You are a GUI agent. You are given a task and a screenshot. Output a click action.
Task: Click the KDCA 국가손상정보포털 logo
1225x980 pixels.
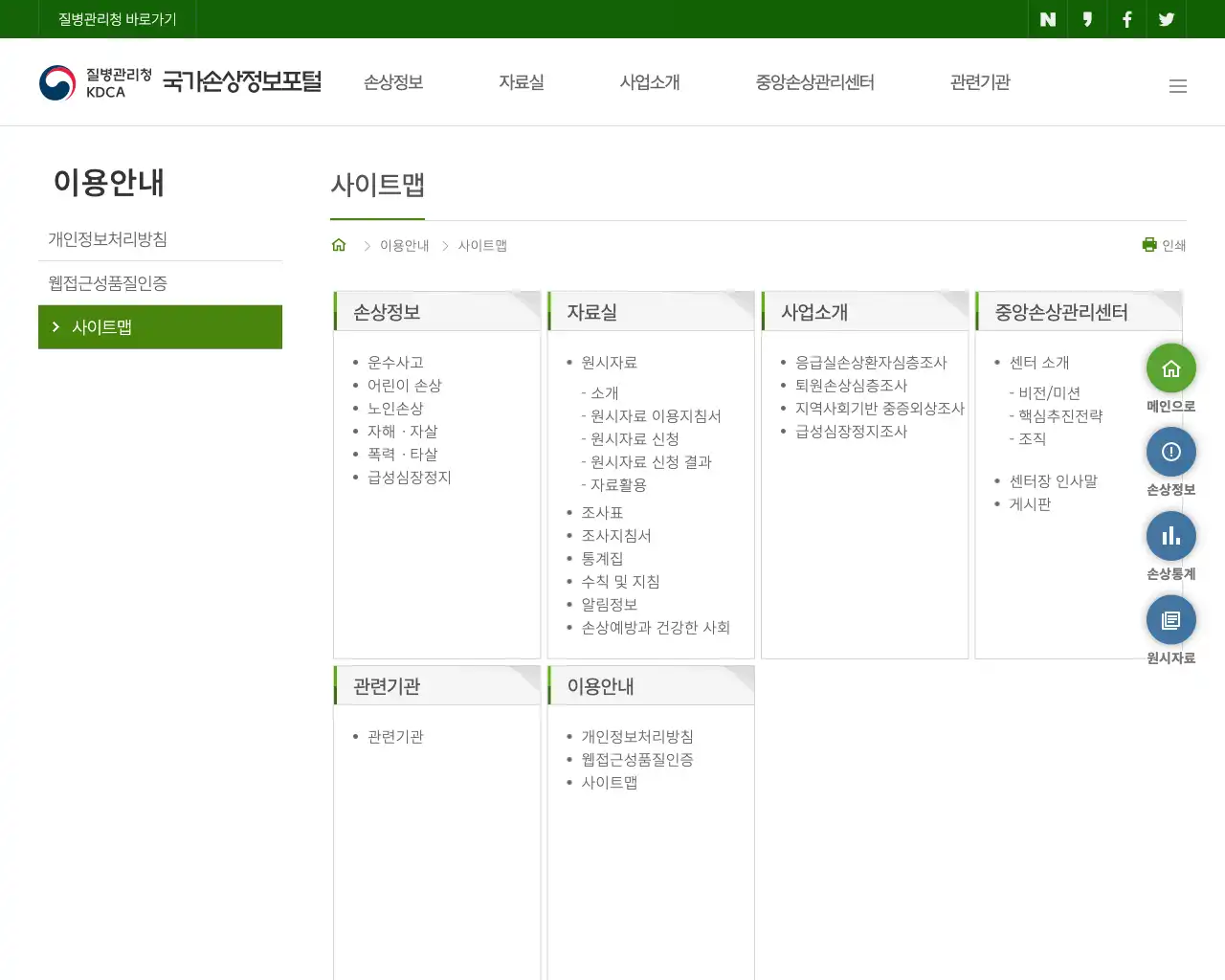[x=180, y=82]
